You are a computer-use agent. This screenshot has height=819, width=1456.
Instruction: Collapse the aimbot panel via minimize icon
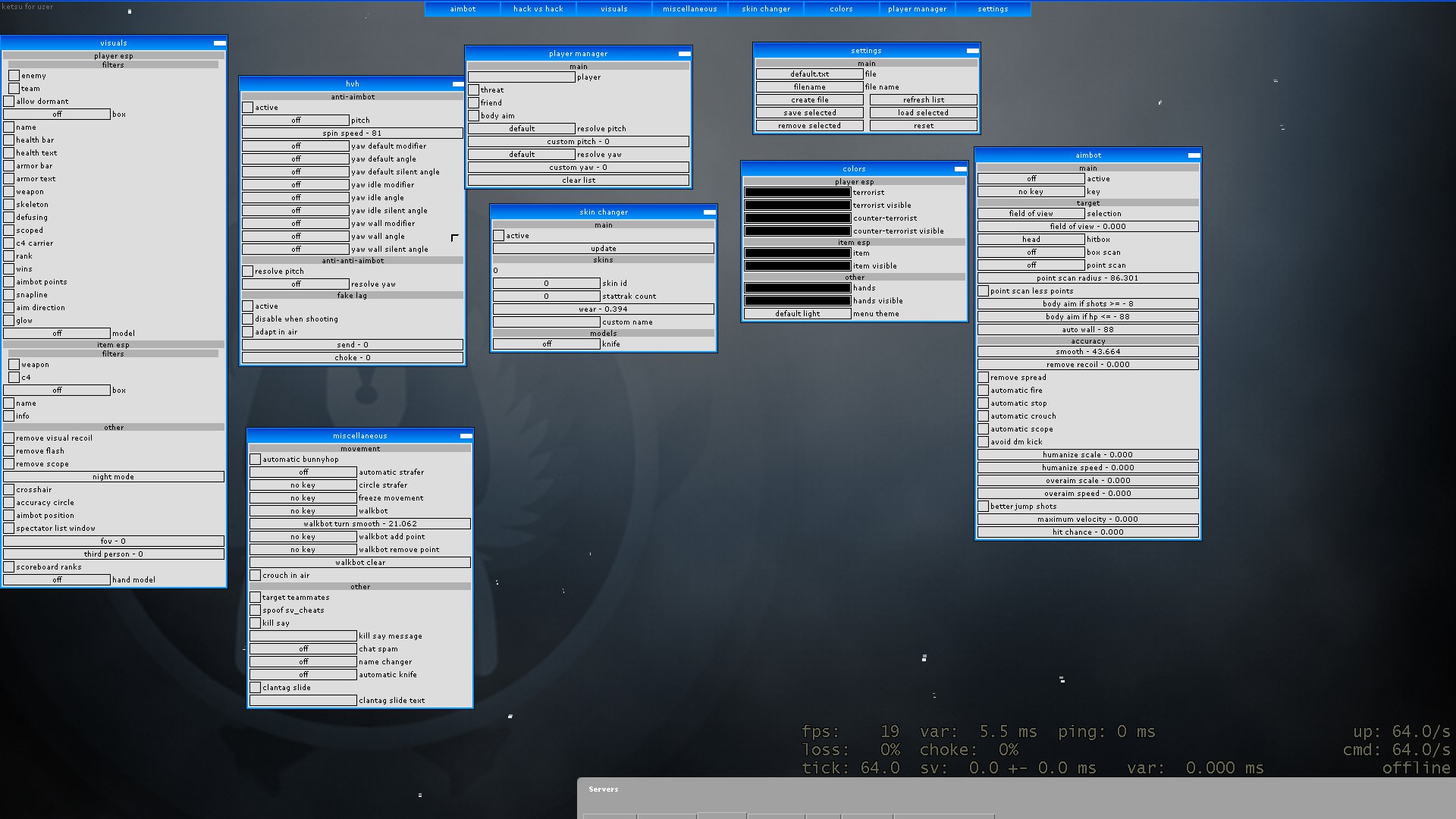(1194, 155)
